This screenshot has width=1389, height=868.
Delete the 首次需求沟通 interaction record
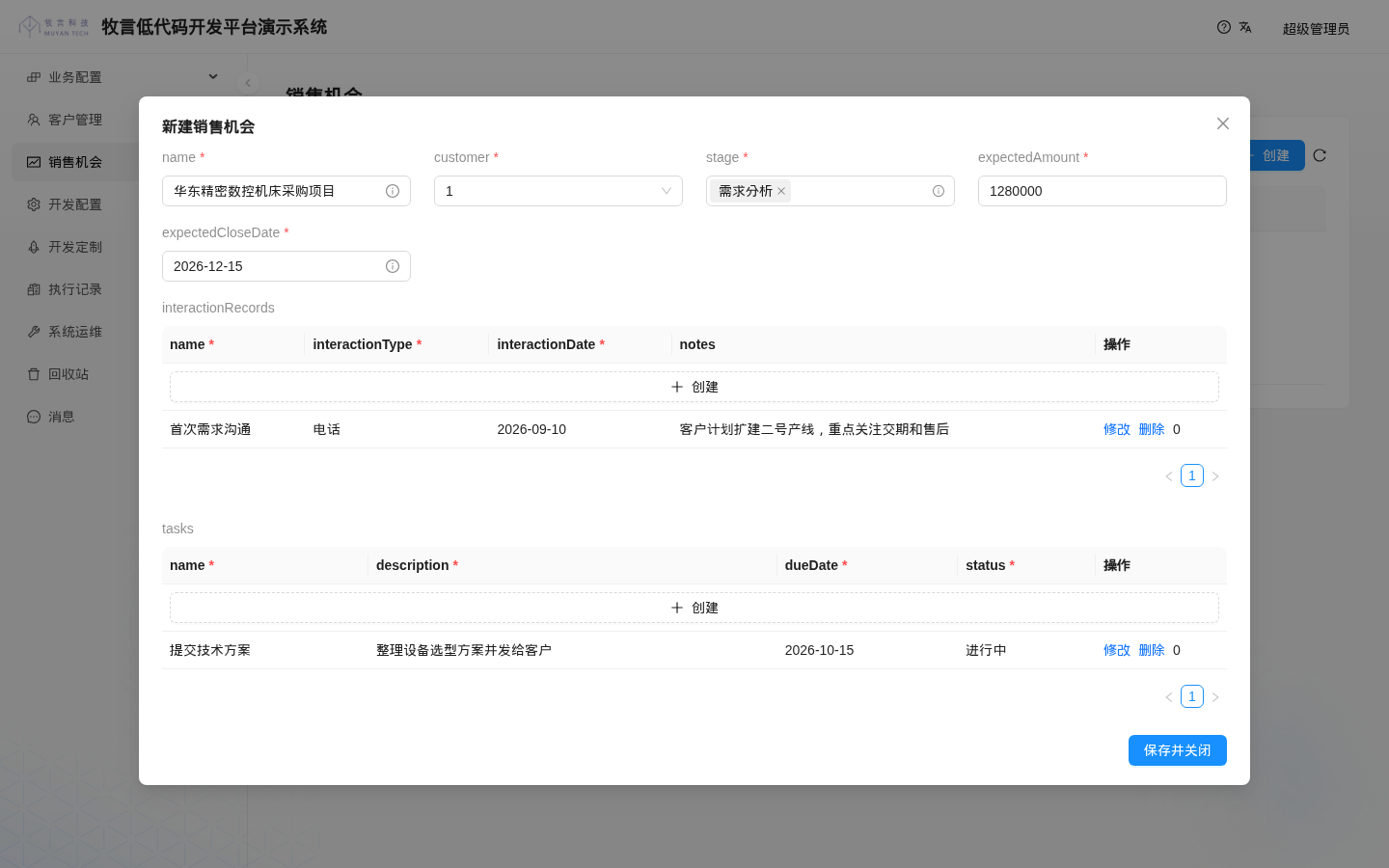click(x=1152, y=429)
